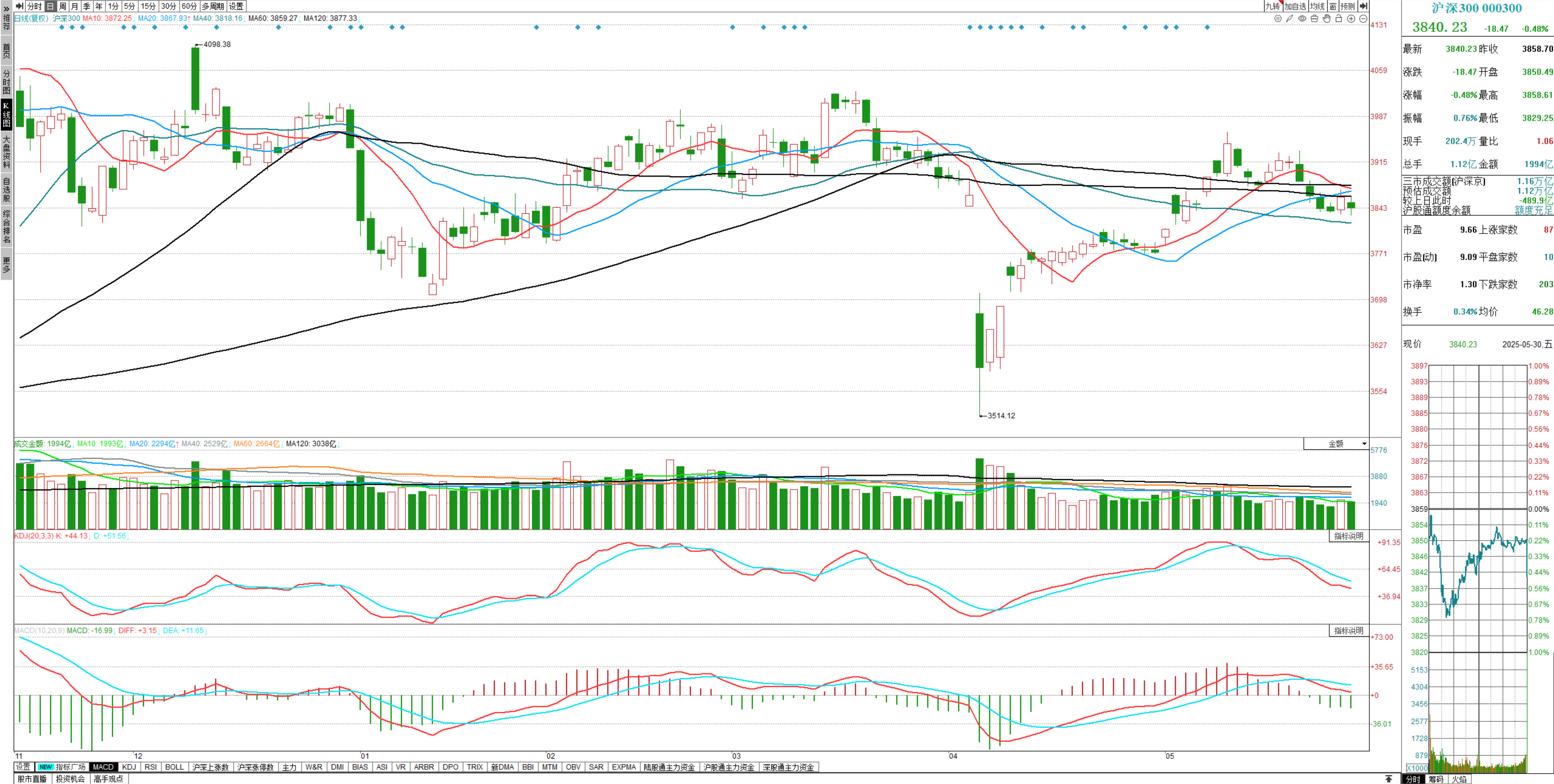Select the hand pan tool icon
Screen dimensions: 1554x784
click(x=1327, y=19)
